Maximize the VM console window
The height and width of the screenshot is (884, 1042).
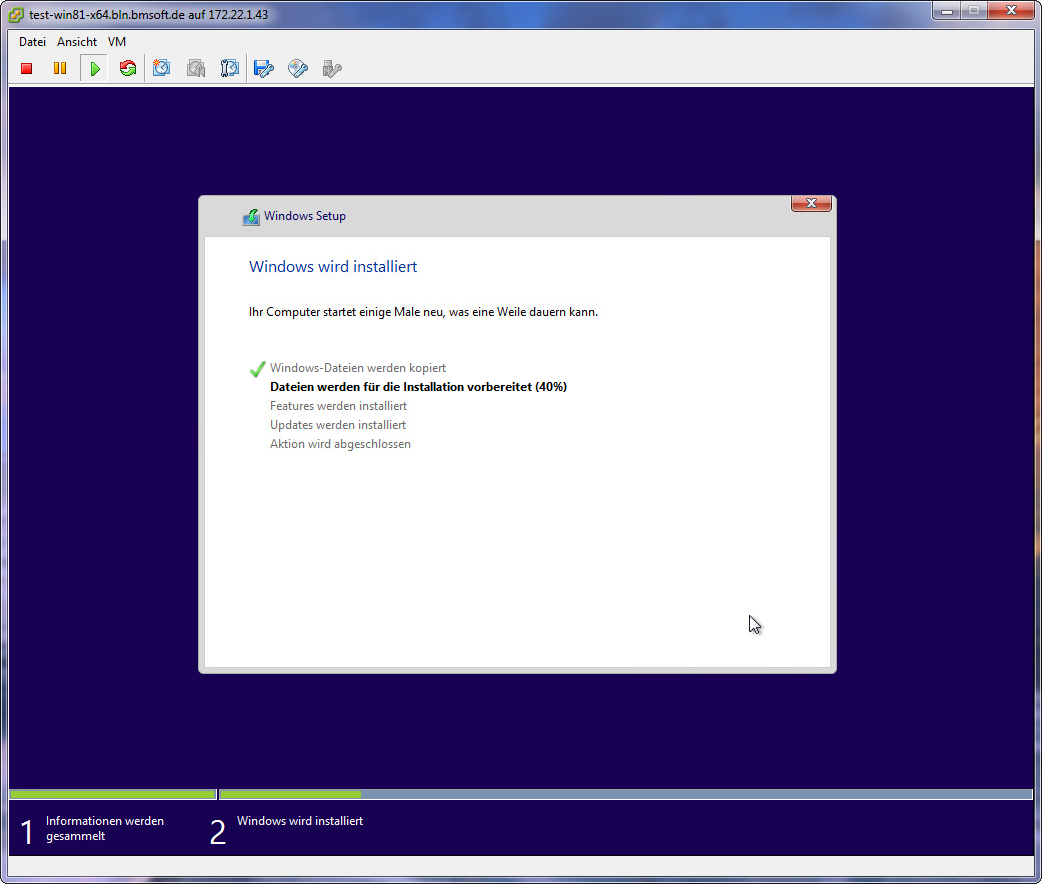[x=974, y=11]
